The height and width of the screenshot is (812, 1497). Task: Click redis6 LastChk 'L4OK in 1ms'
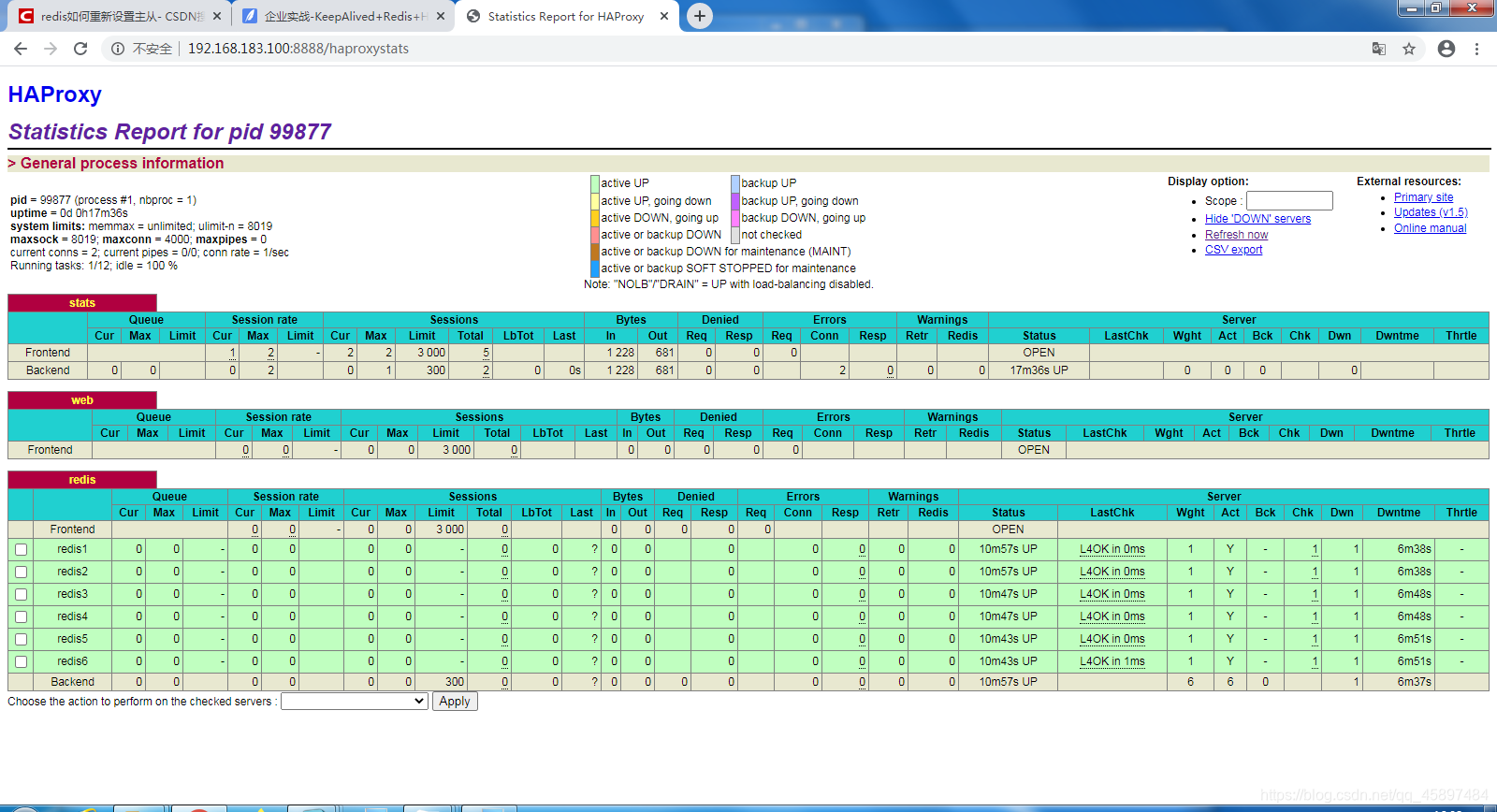(x=1112, y=662)
